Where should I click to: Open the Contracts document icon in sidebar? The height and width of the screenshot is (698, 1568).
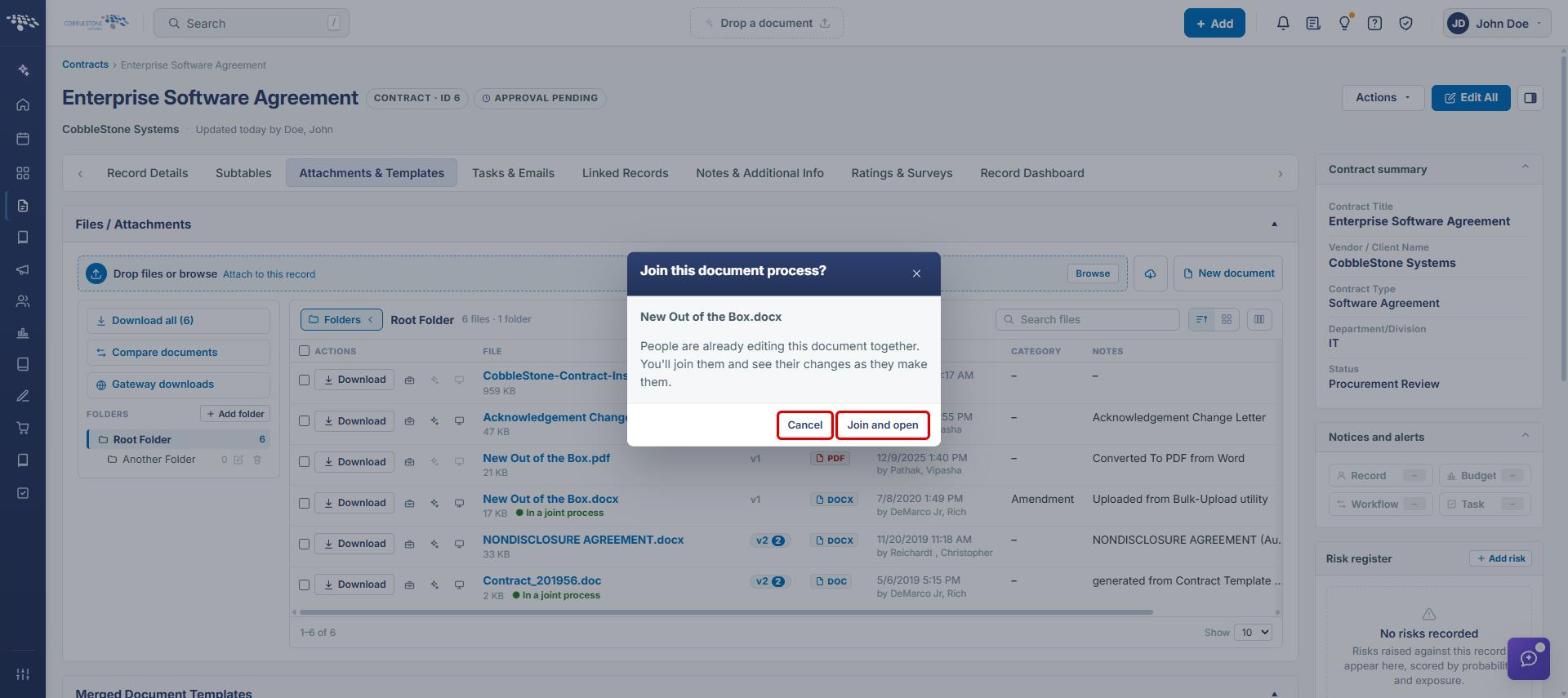click(x=23, y=206)
